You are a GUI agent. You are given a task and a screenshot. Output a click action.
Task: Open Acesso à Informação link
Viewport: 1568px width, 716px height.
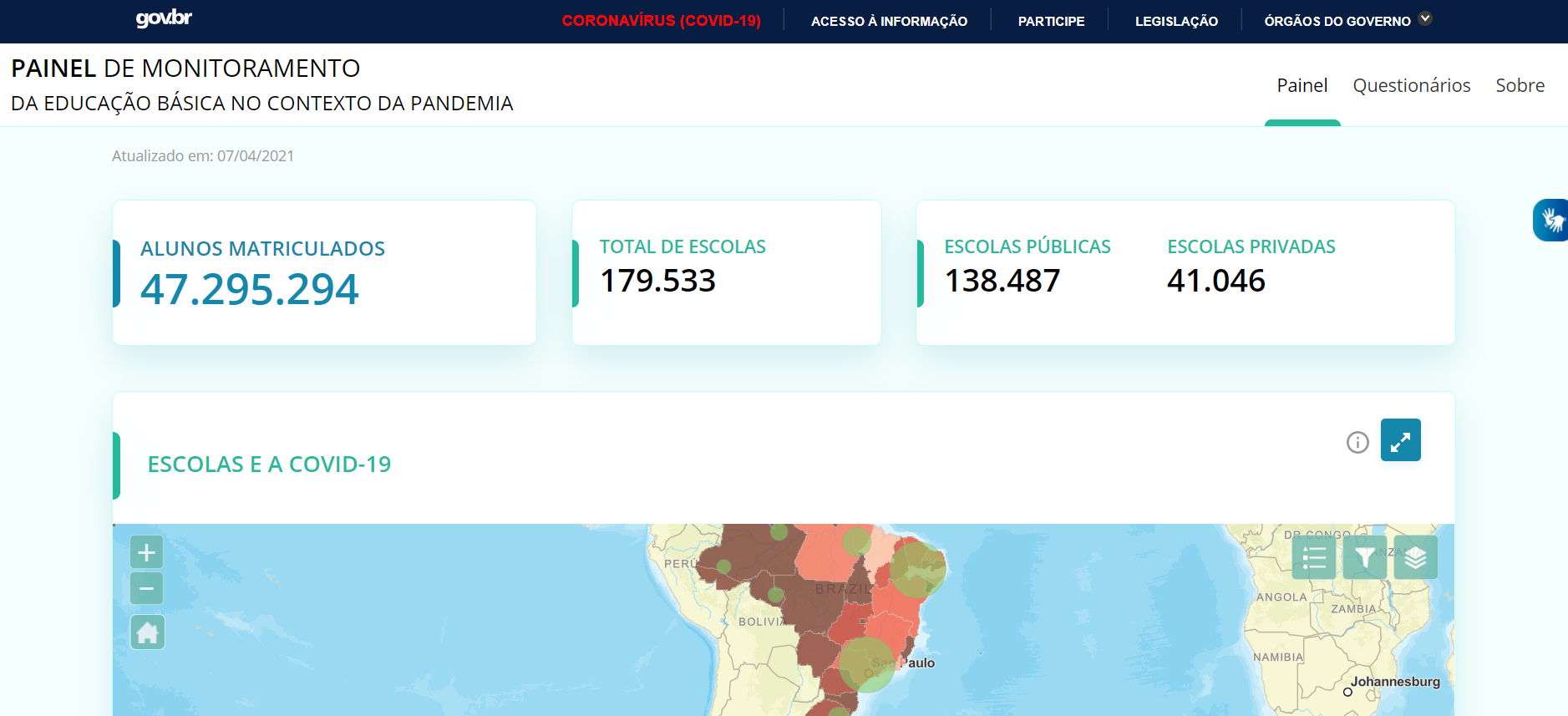pyautogui.click(x=889, y=22)
